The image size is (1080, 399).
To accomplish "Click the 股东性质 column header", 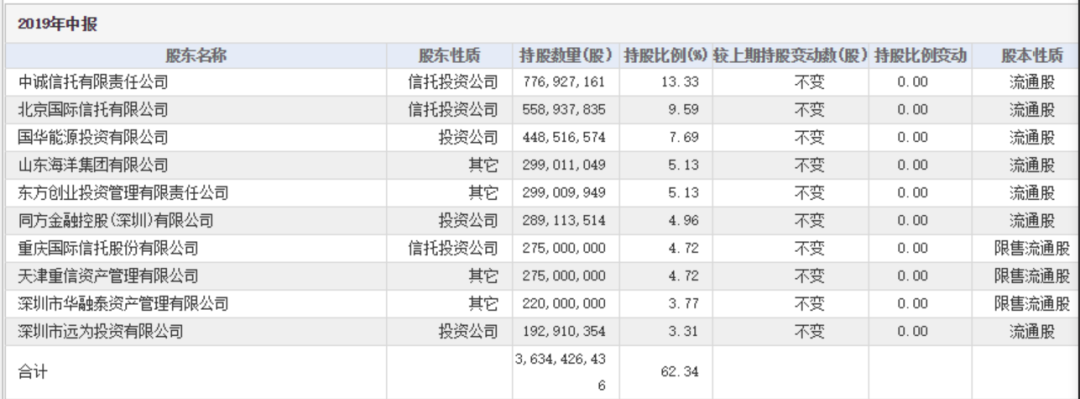I will 449,56.
